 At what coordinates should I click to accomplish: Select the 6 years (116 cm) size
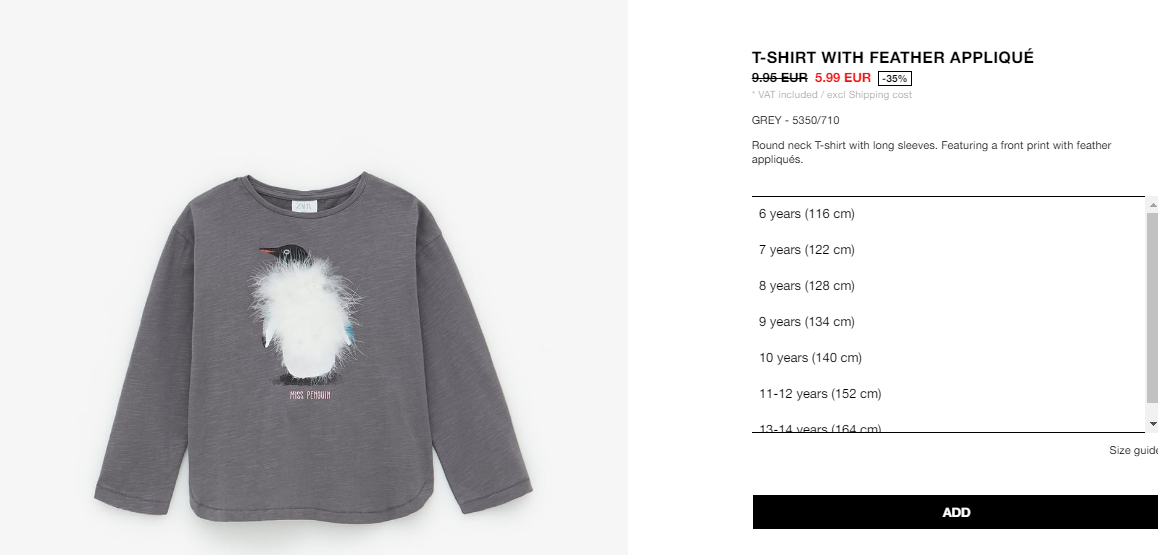948,214
